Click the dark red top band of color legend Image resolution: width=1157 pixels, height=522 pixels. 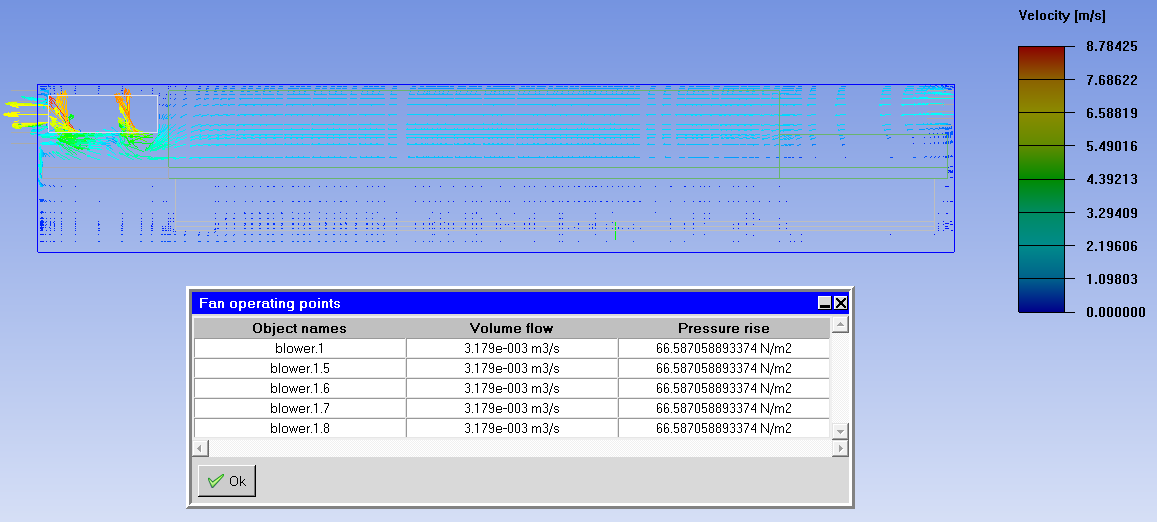(x=1042, y=63)
